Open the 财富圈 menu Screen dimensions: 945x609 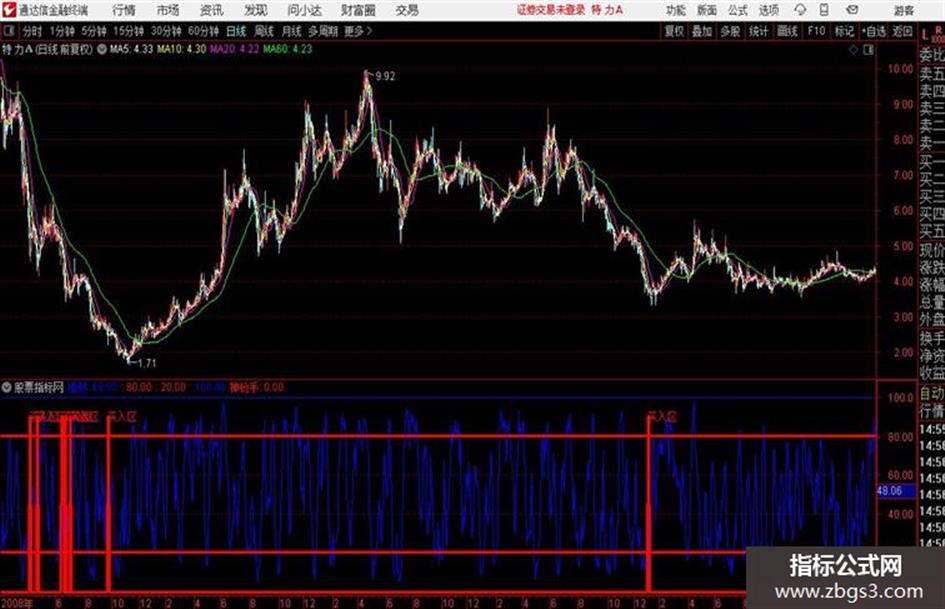(x=358, y=10)
